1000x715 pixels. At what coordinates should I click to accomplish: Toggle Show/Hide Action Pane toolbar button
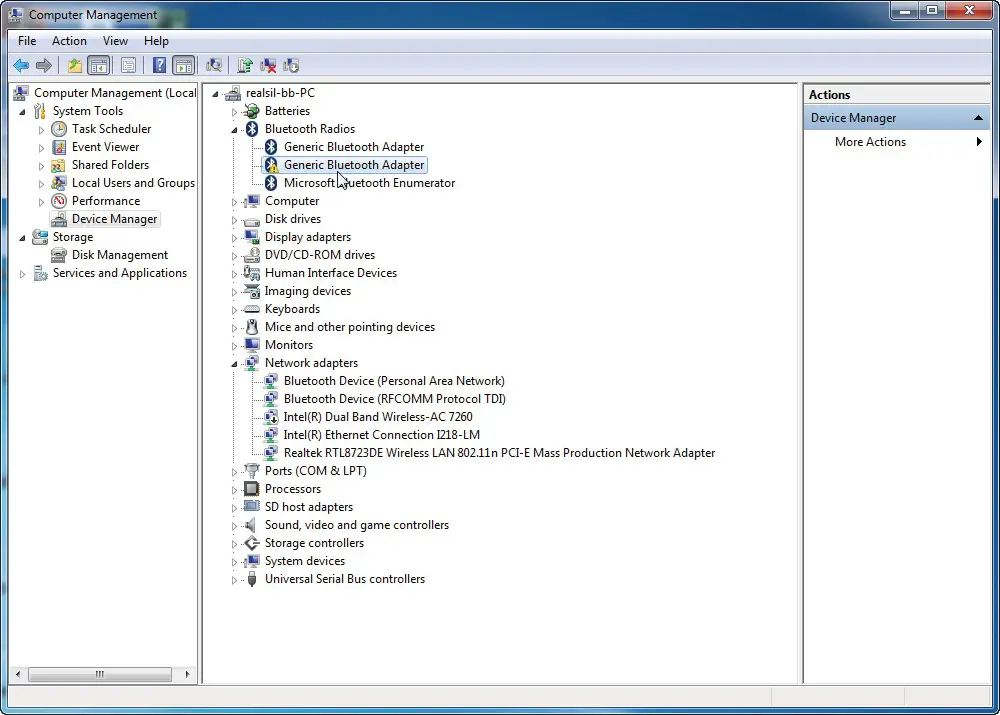(183, 66)
